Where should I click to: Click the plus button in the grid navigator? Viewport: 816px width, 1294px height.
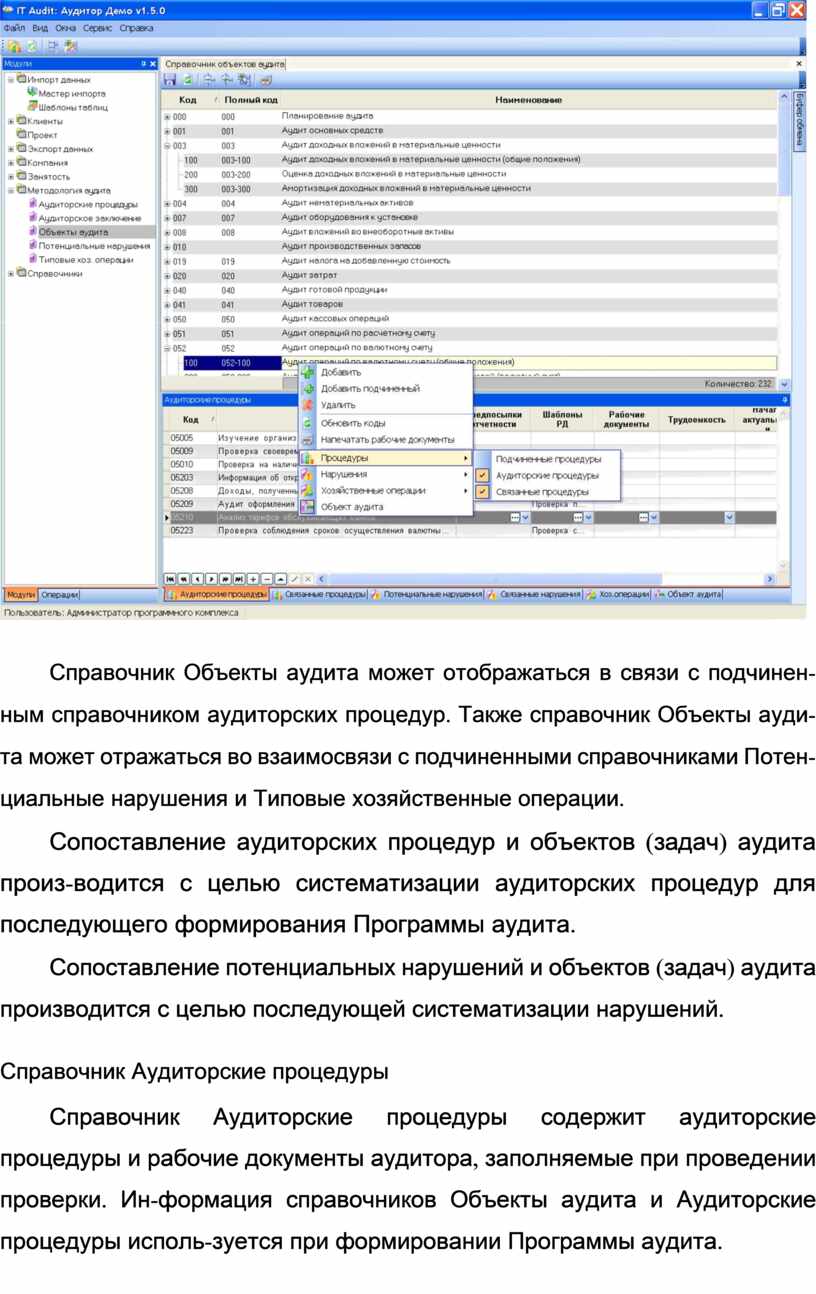pos(253,578)
